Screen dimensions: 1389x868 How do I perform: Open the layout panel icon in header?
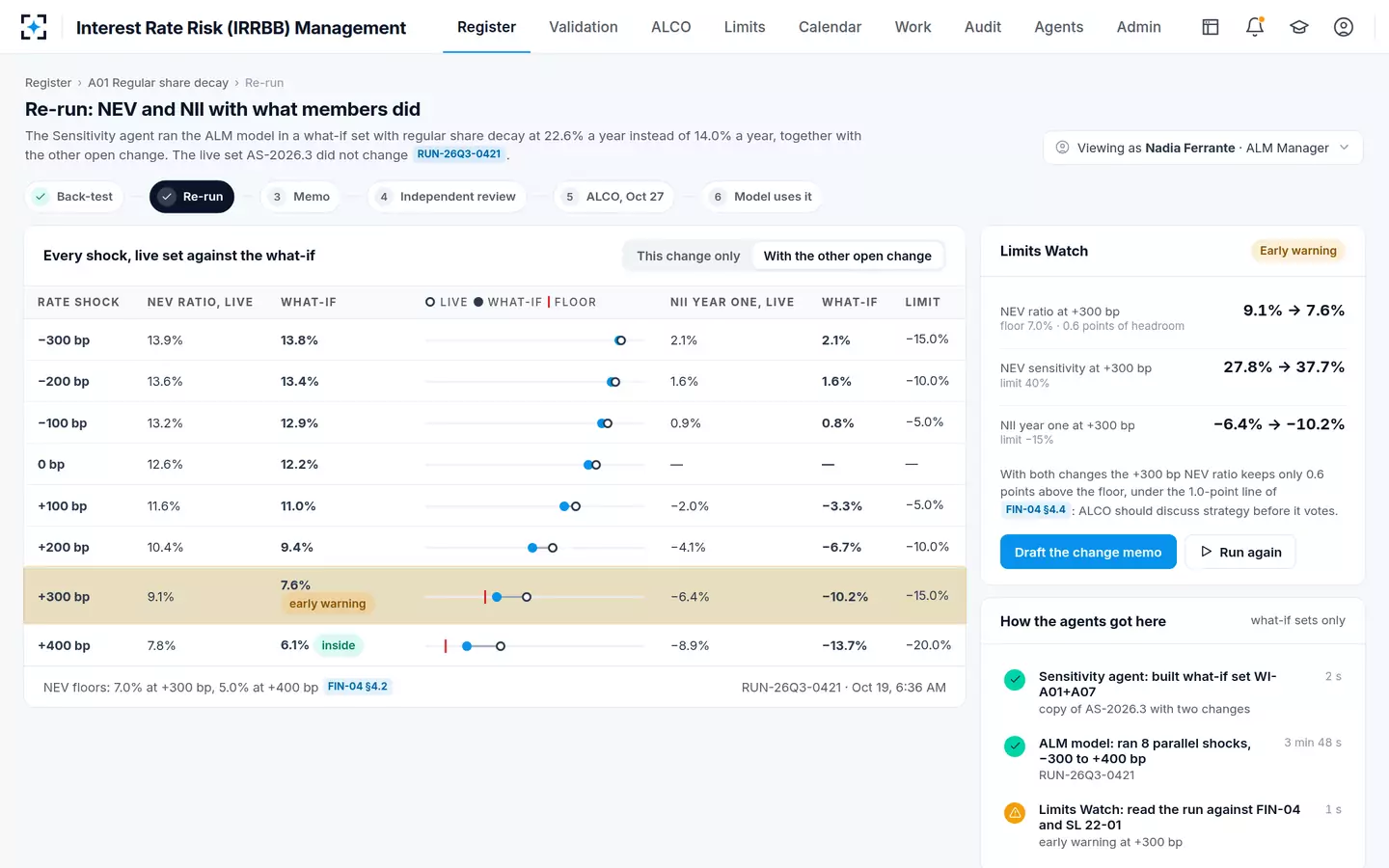pyautogui.click(x=1211, y=27)
